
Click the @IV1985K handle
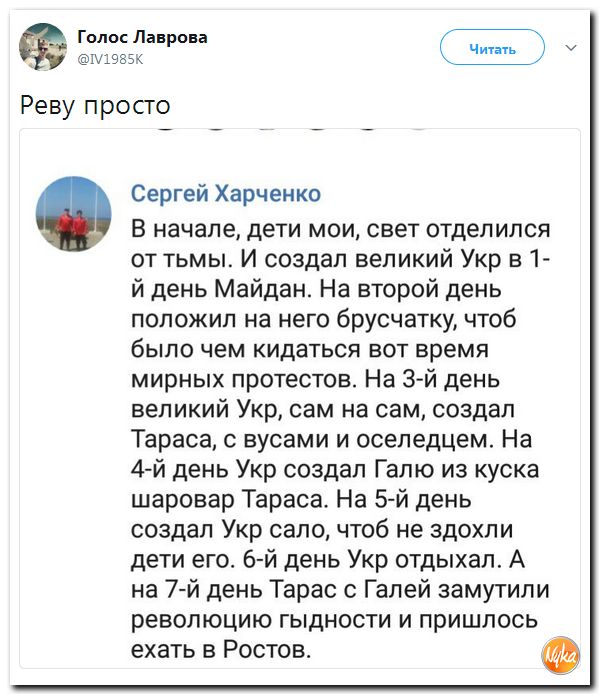111,59
